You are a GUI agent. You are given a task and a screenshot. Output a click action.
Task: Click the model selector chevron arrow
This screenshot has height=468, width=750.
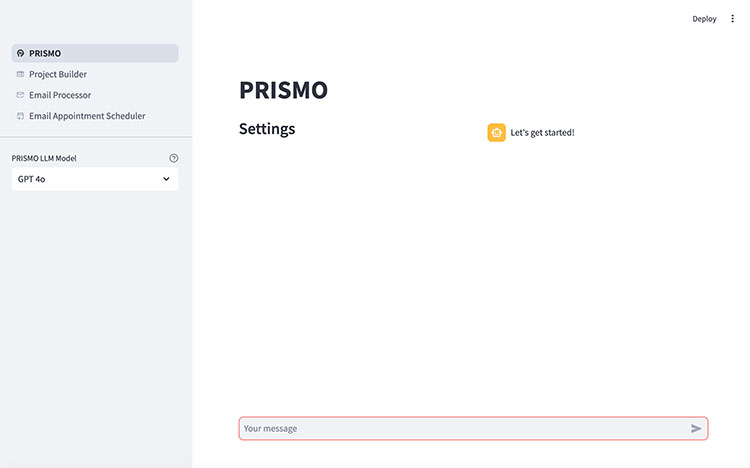(x=166, y=179)
